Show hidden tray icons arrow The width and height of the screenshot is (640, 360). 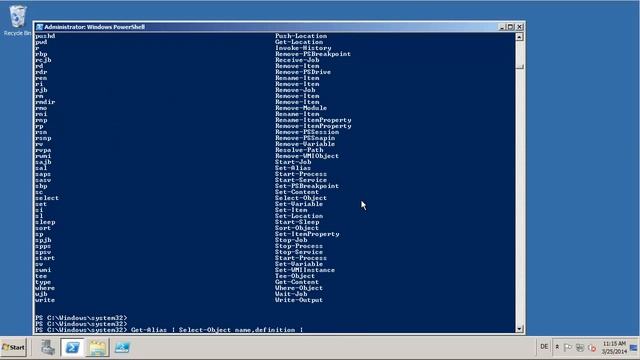pyautogui.click(x=557, y=347)
